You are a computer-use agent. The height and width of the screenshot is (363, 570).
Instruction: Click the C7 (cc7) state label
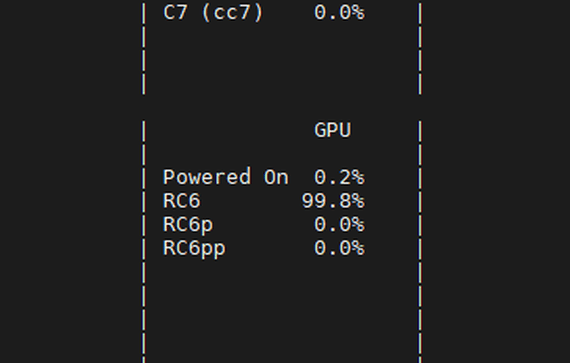(x=213, y=13)
